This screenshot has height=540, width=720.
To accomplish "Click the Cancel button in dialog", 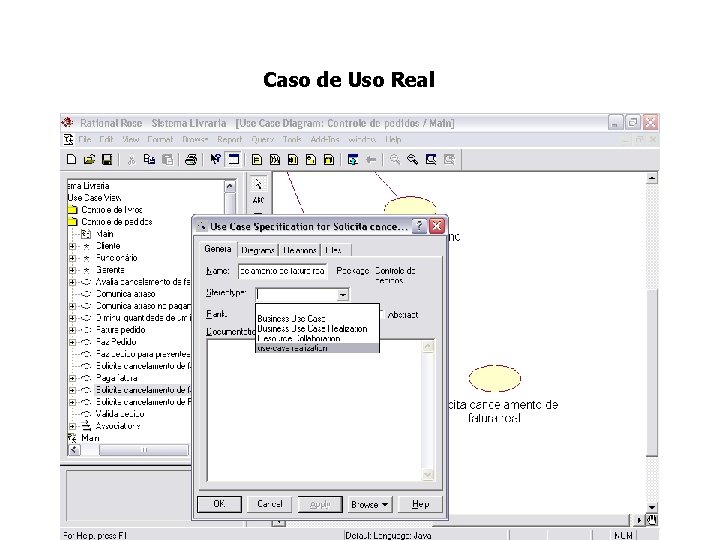I will click(x=270, y=504).
